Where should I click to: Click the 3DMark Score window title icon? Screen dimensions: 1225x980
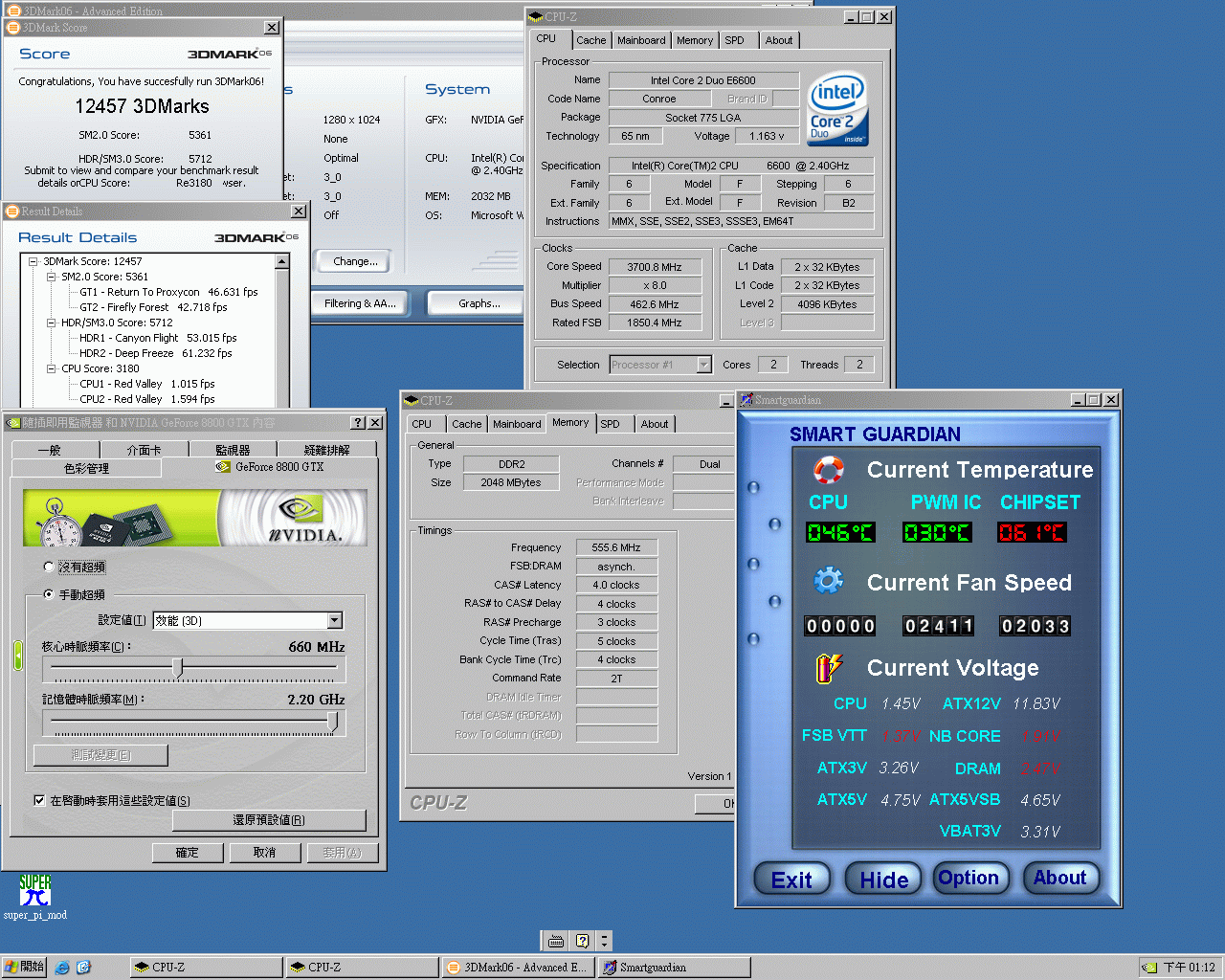click(13, 28)
